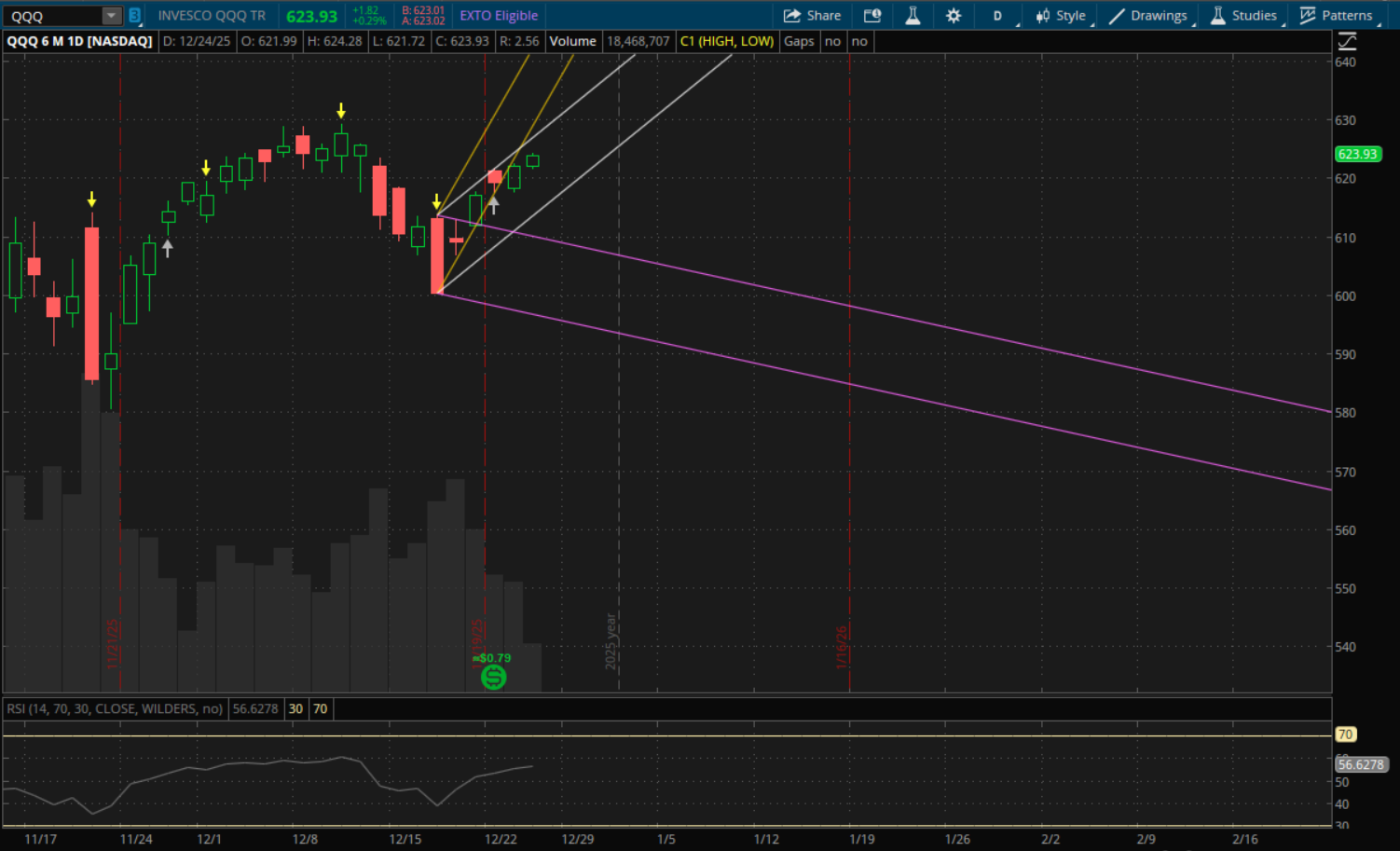Click the green 623.93 price bubble
The width and height of the screenshot is (1400, 851).
pyautogui.click(x=1357, y=154)
